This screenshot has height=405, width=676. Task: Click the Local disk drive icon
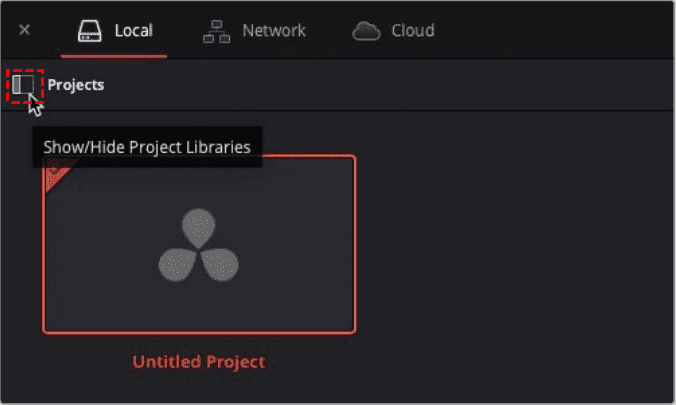coord(90,31)
